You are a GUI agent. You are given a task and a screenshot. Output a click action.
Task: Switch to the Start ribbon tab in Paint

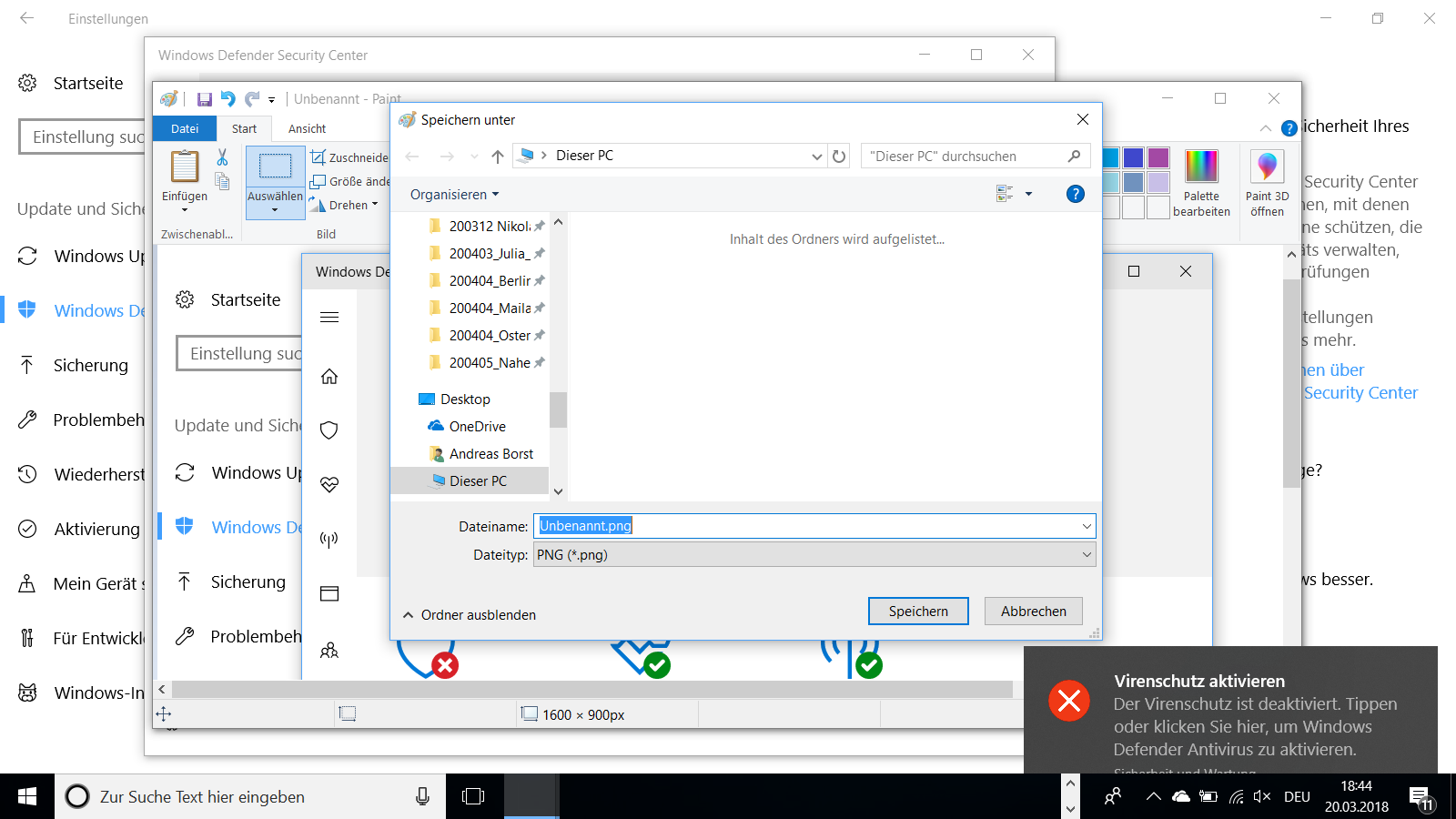[x=244, y=128]
